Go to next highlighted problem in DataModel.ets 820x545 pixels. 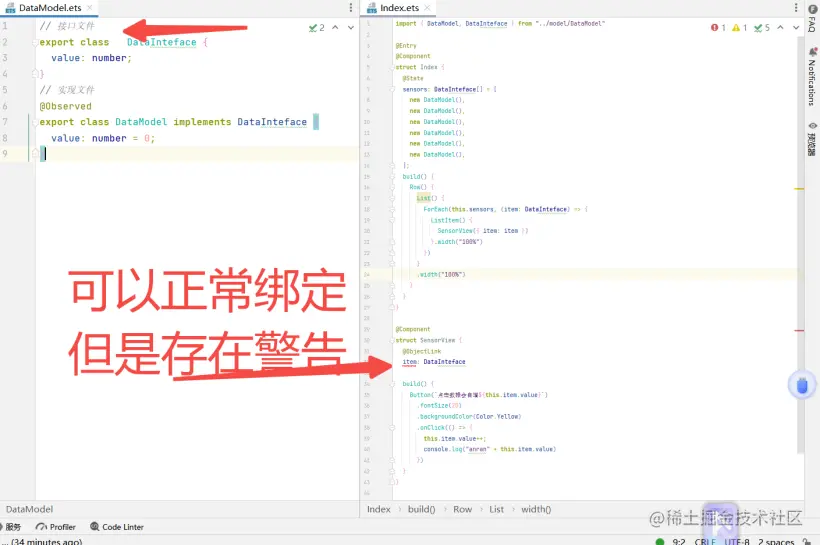351,28
